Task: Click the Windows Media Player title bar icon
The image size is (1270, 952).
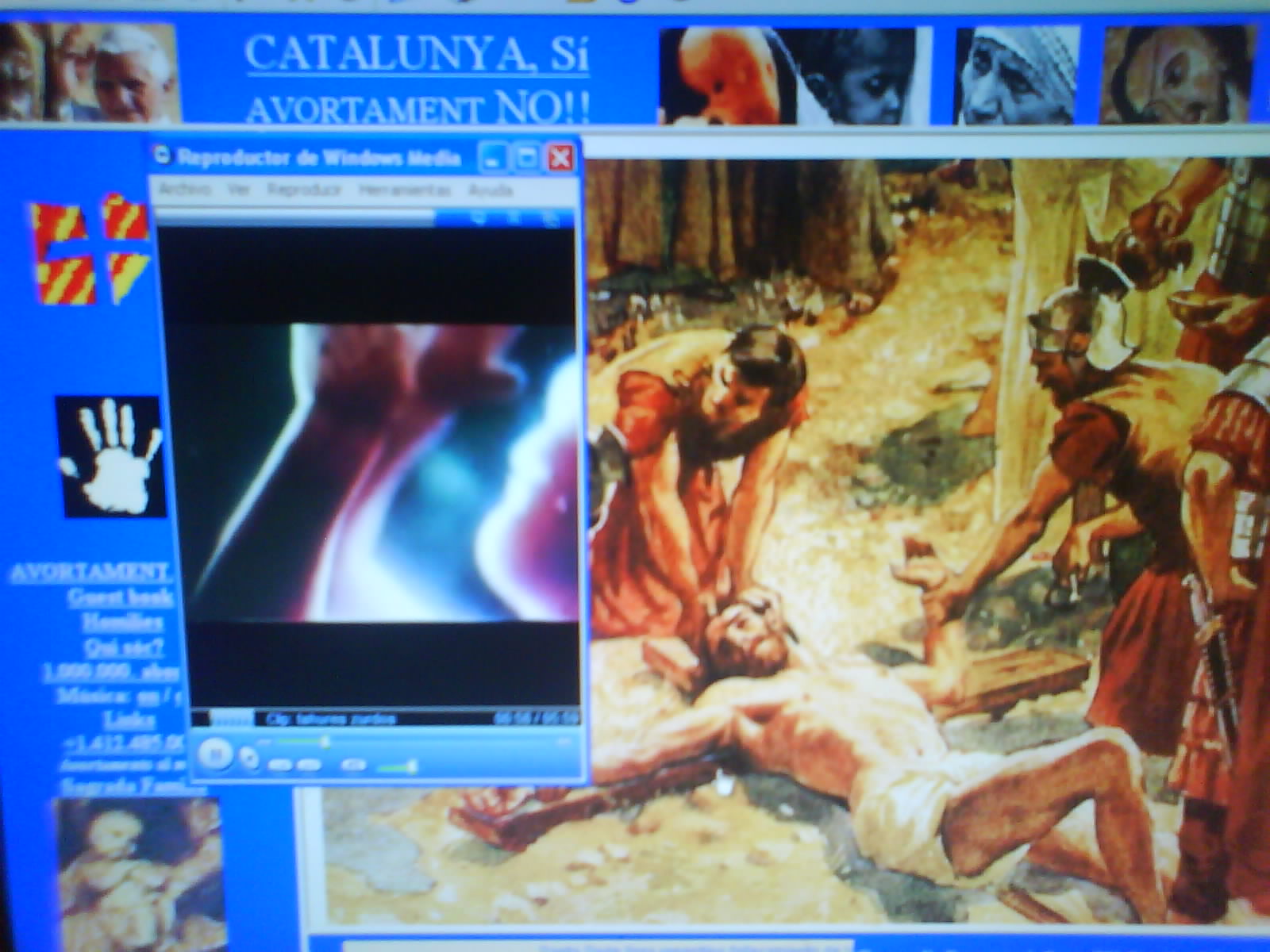Action: click(x=163, y=155)
